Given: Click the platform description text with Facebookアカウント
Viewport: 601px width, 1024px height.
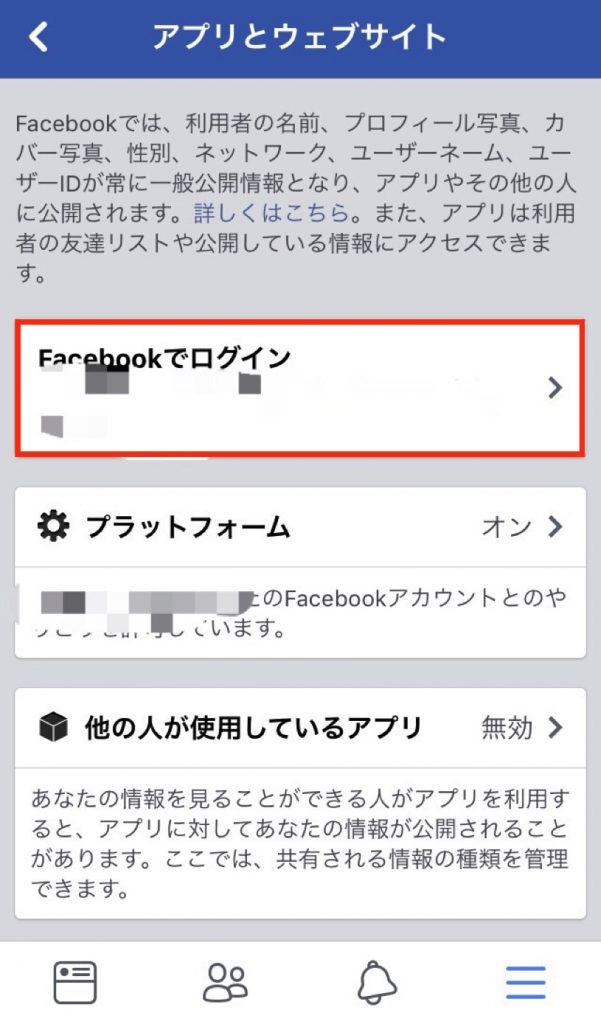Looking at the screenshot, I should pyautogui.click(x=300, y=613).
